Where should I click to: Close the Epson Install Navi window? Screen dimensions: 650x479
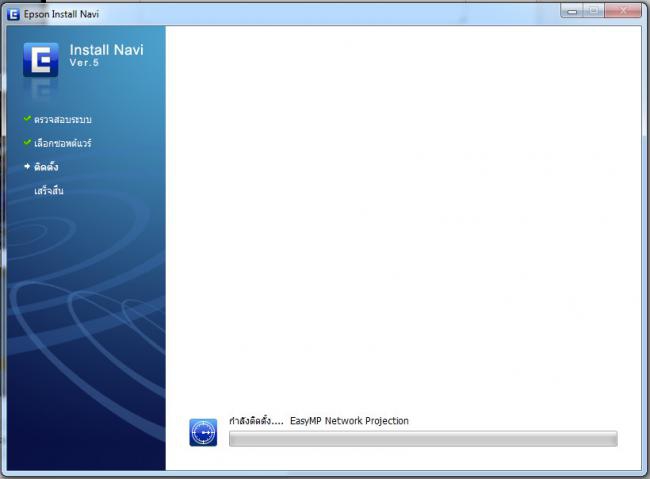(x=623, y=11)
